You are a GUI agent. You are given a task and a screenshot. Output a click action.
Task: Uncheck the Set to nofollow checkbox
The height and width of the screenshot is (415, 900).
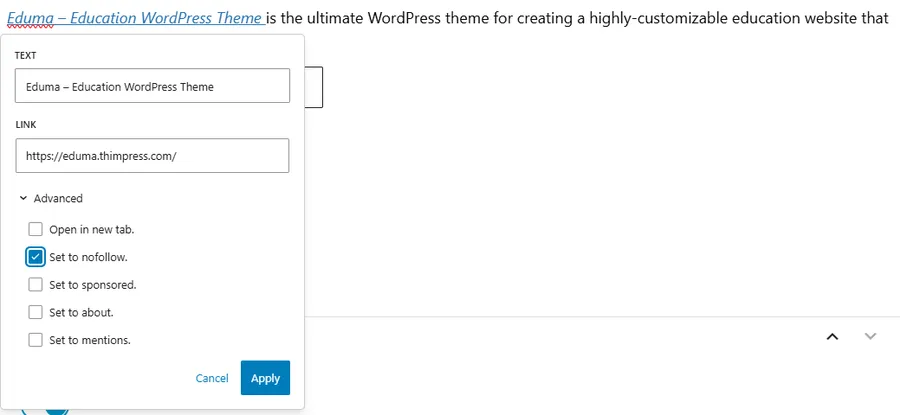point(36,257)
